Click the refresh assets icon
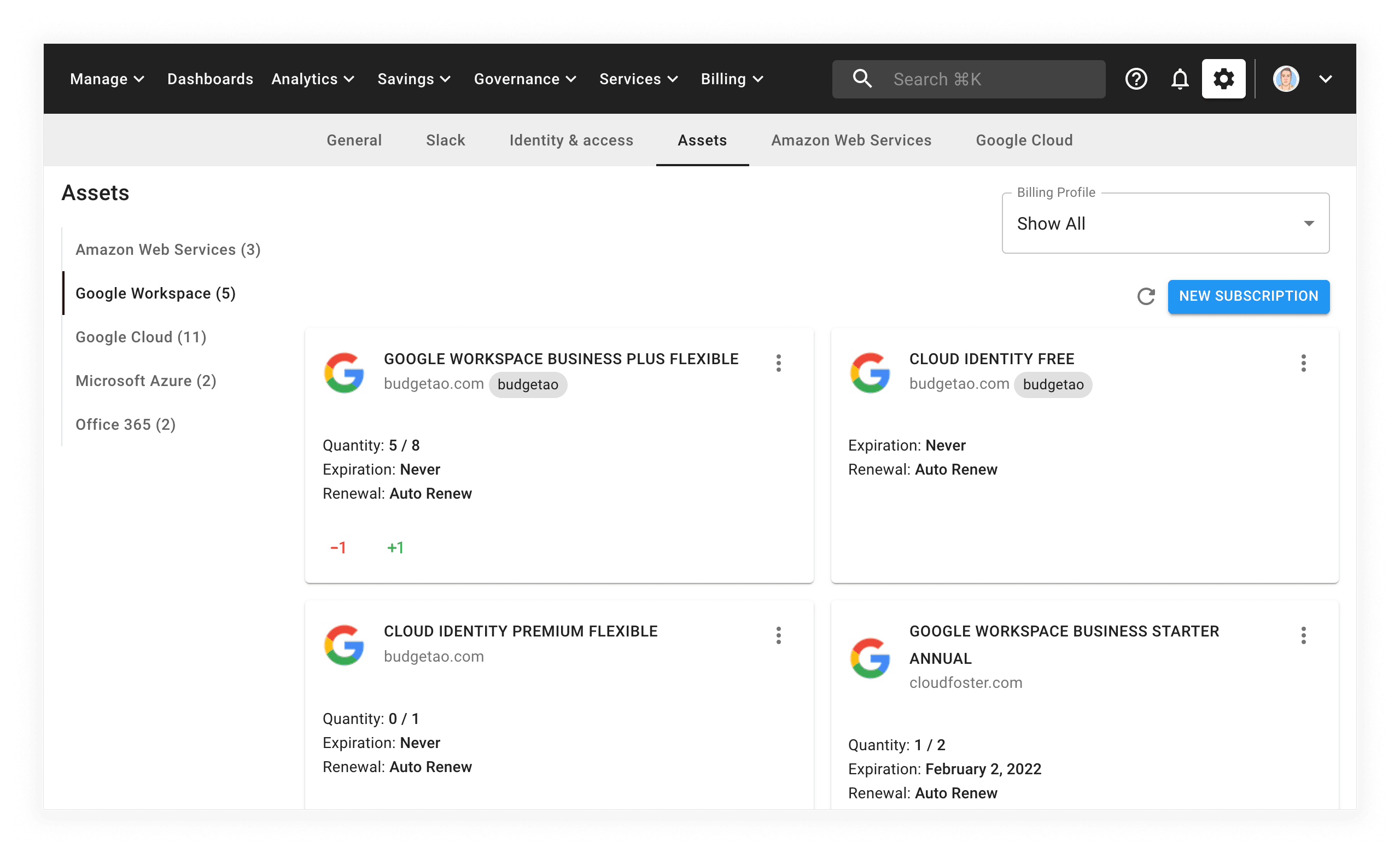This screenshot has width=1400, height=853. 1146,296
